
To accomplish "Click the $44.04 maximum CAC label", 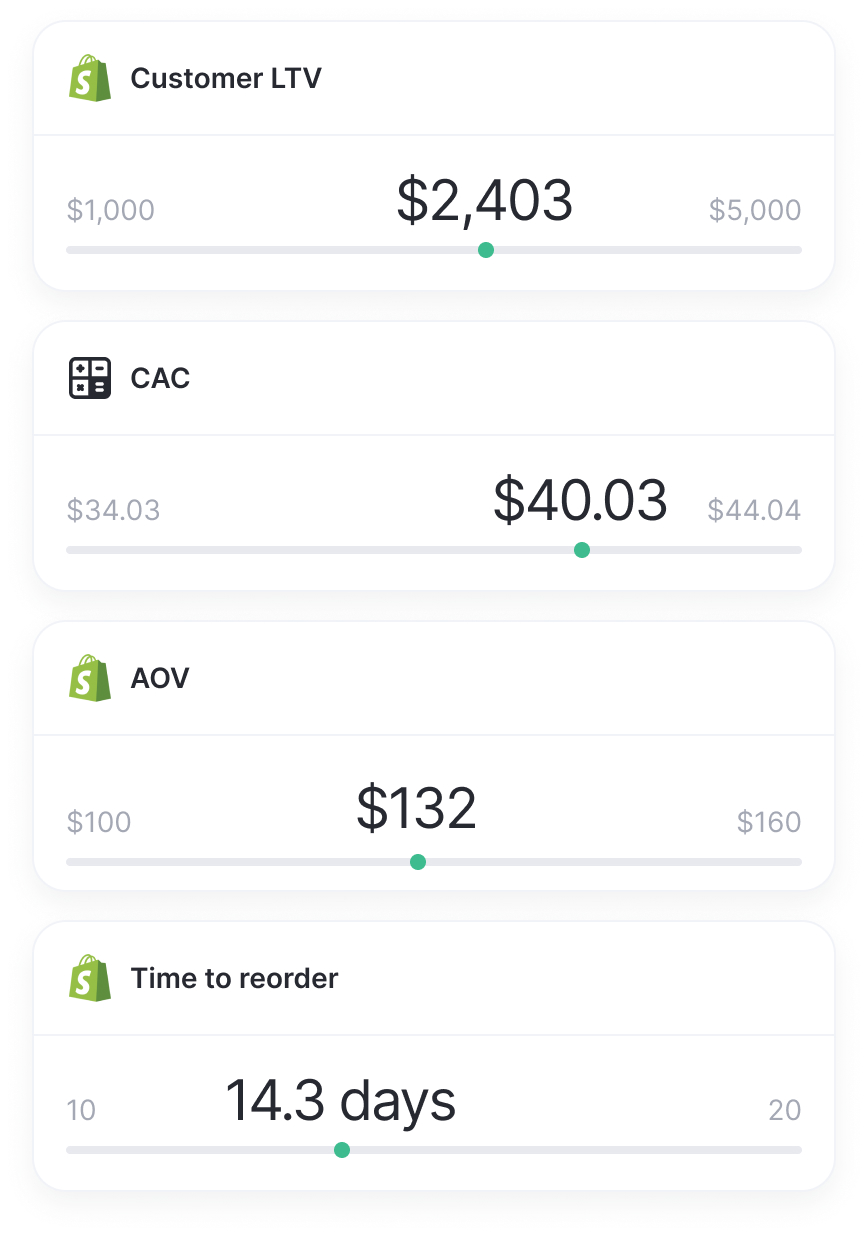I will pos(754,510).
